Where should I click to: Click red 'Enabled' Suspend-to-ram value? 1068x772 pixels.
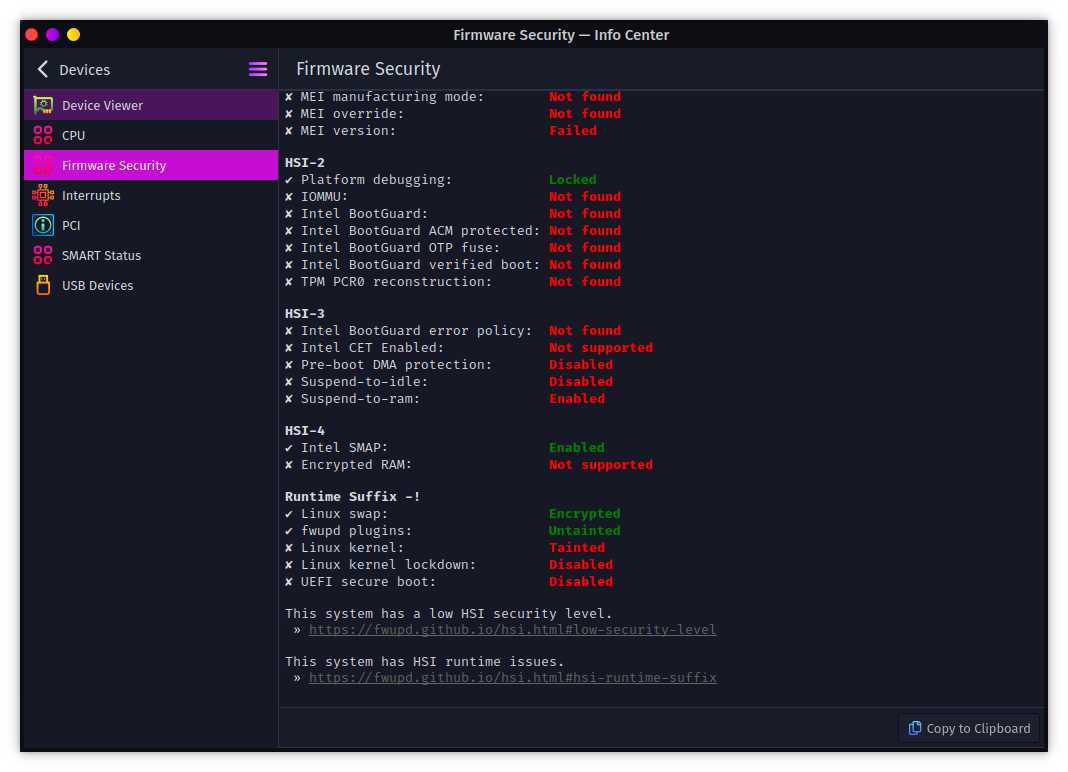pyautogui.click(x=577, y=399)
